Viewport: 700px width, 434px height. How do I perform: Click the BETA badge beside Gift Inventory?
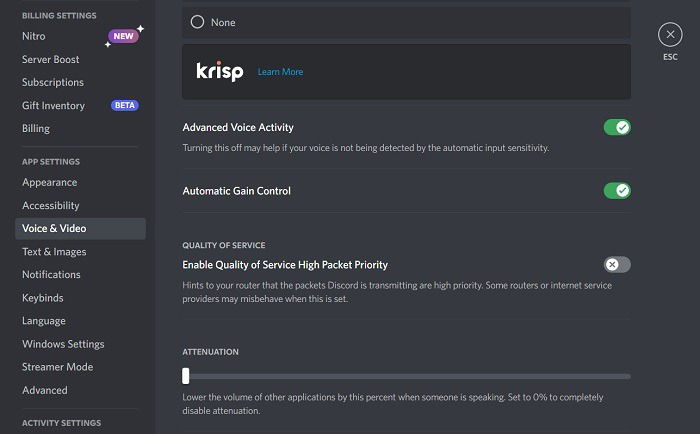[x=125, y=105]
